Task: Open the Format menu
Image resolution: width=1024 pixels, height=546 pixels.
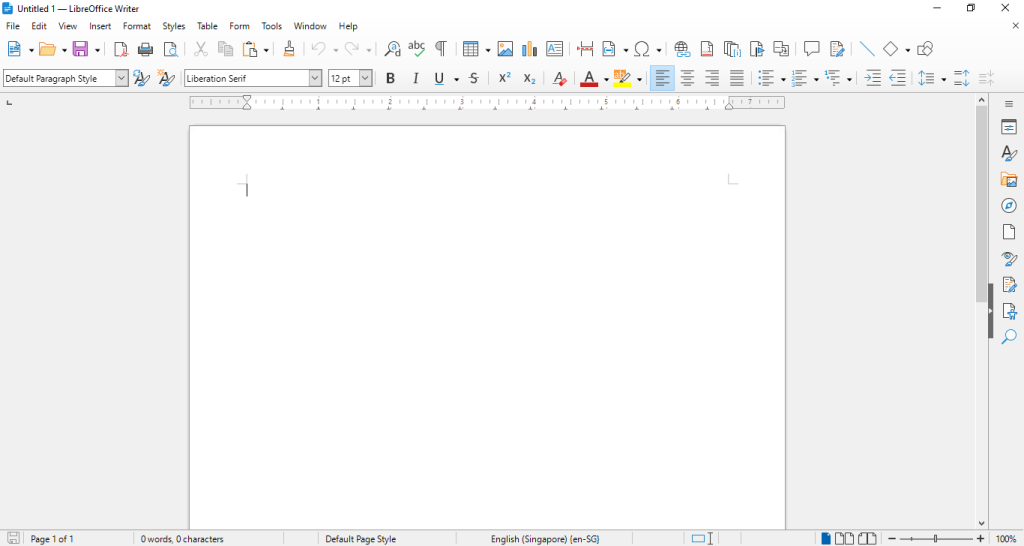Action: (x=137, y=26)
